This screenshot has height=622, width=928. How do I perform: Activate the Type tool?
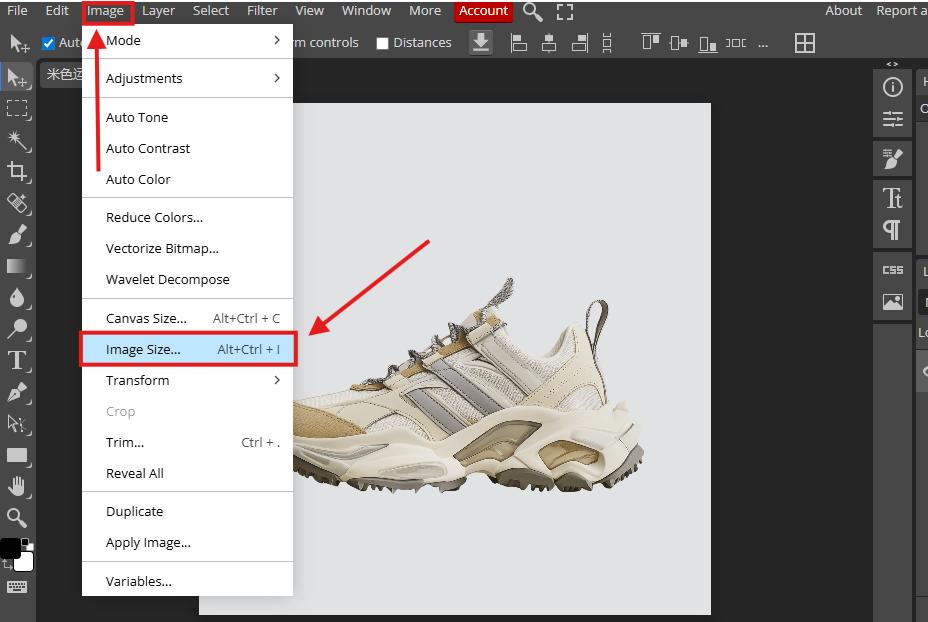click(17, 361)
